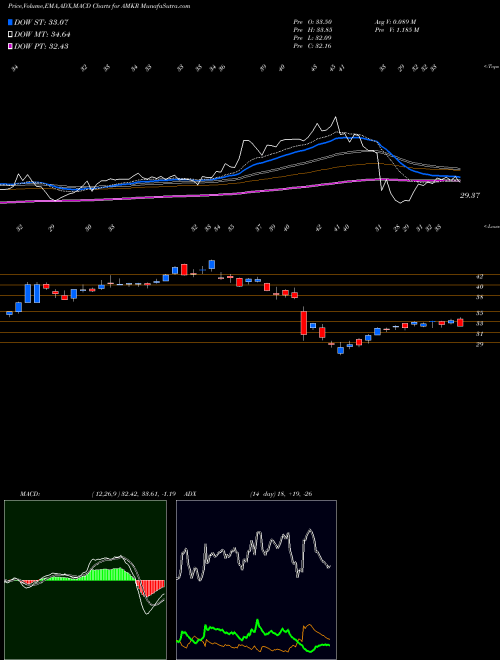The height and width of the screenshot is (660, 500).
Task: Click the highest blue candlestick near 42
Action: click(x=212, y=264)
